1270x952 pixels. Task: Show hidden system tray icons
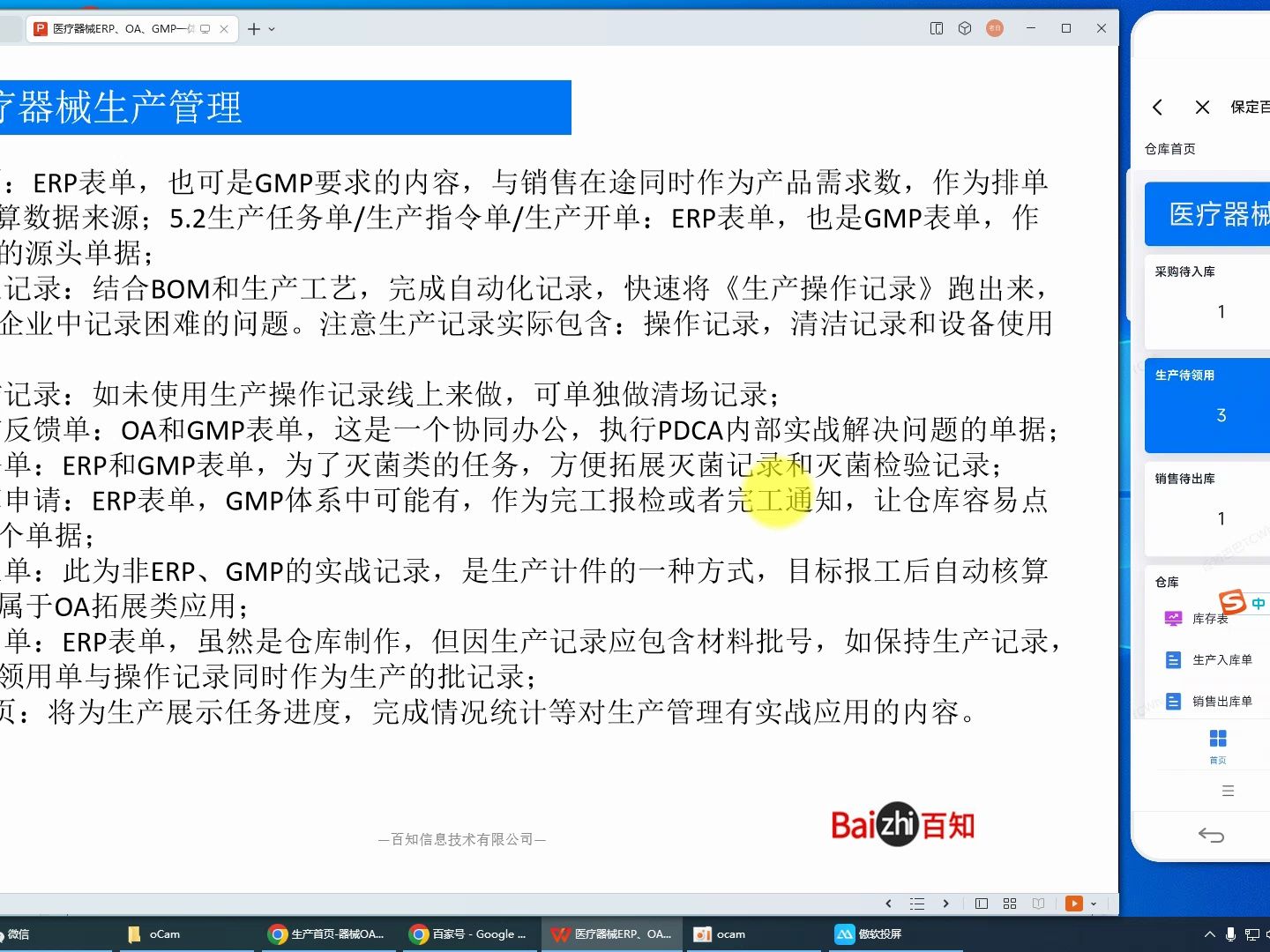(1209, 934)
